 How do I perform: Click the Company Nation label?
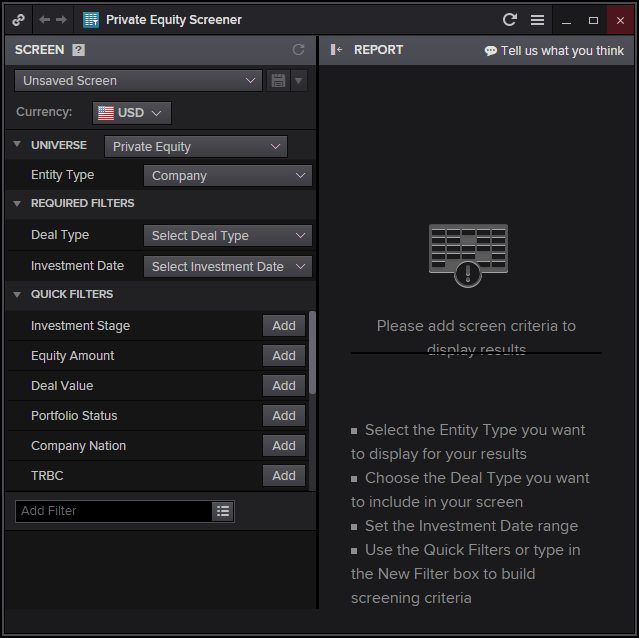click(x=78, y=446)
